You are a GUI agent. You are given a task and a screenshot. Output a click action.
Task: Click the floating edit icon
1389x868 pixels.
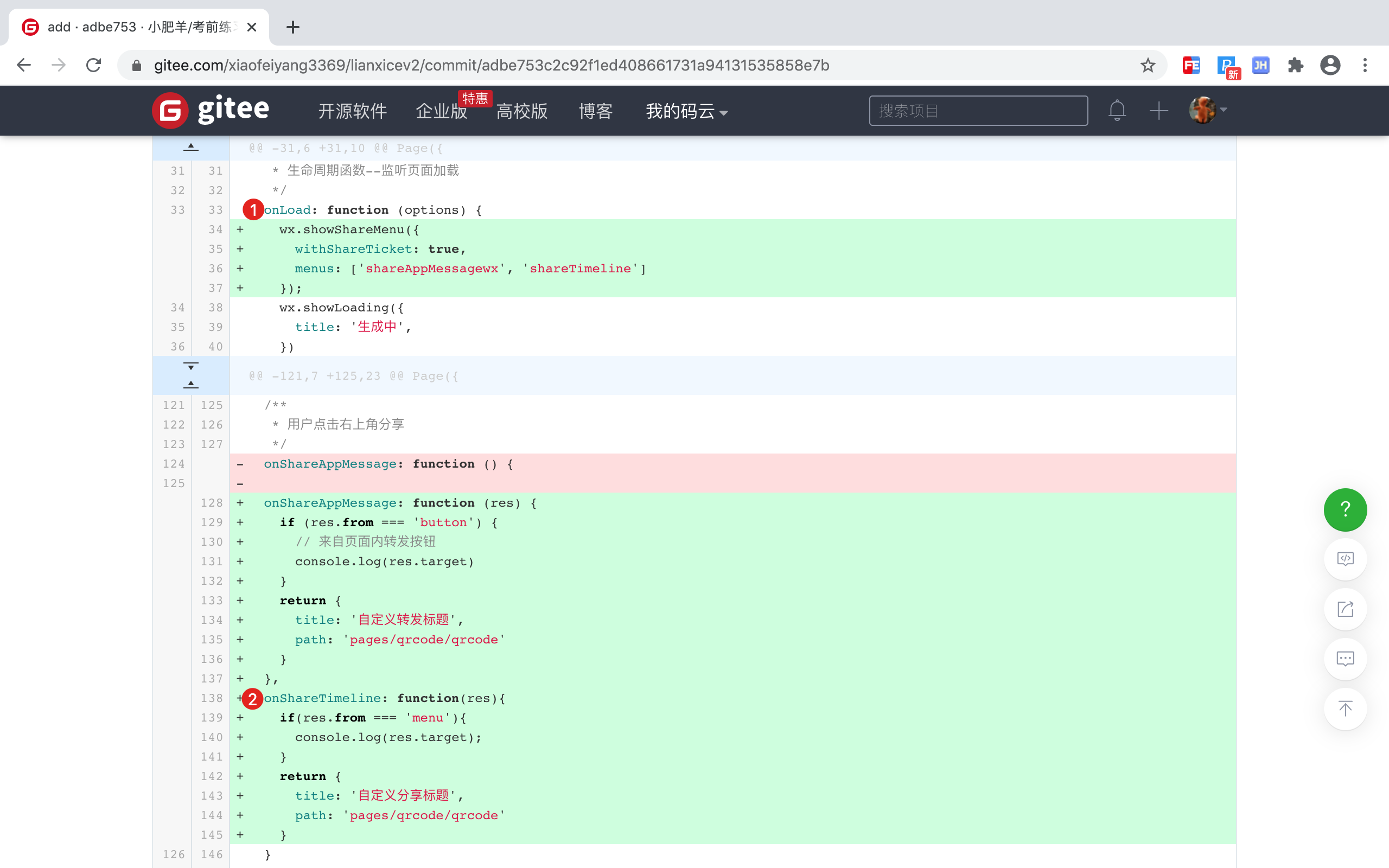pos(1345,609)
